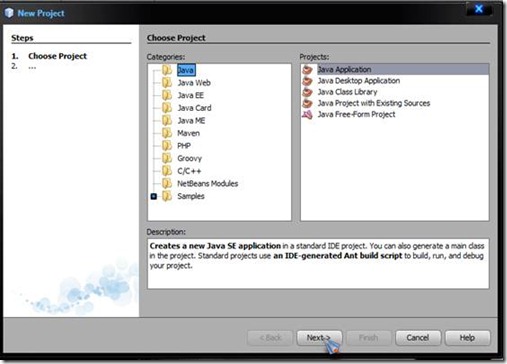Screen dimensions: 507x364
Task: Open Help for the wizard
Action: click(x=467, y=338)
